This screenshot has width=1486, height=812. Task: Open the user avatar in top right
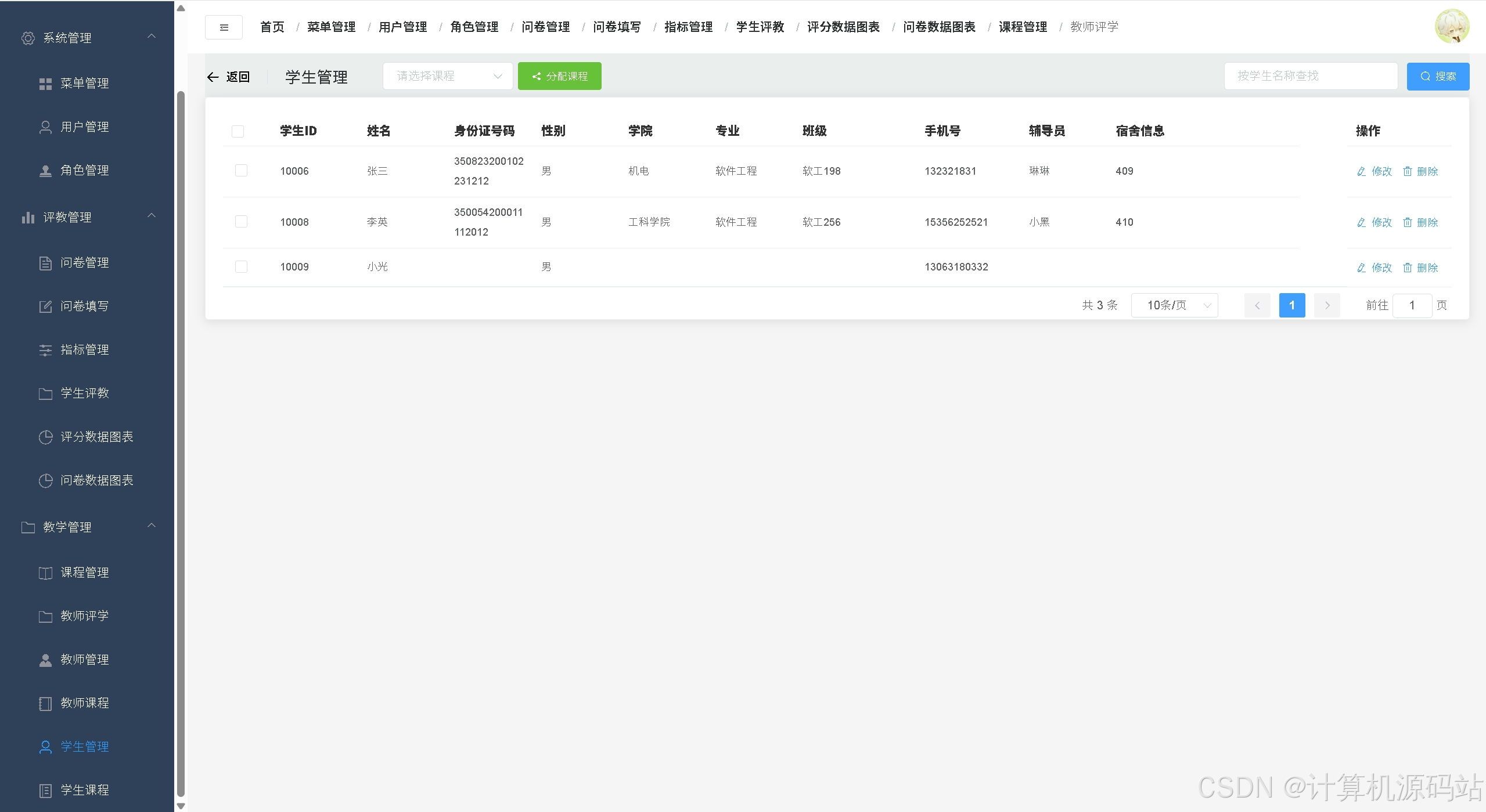1452,27
